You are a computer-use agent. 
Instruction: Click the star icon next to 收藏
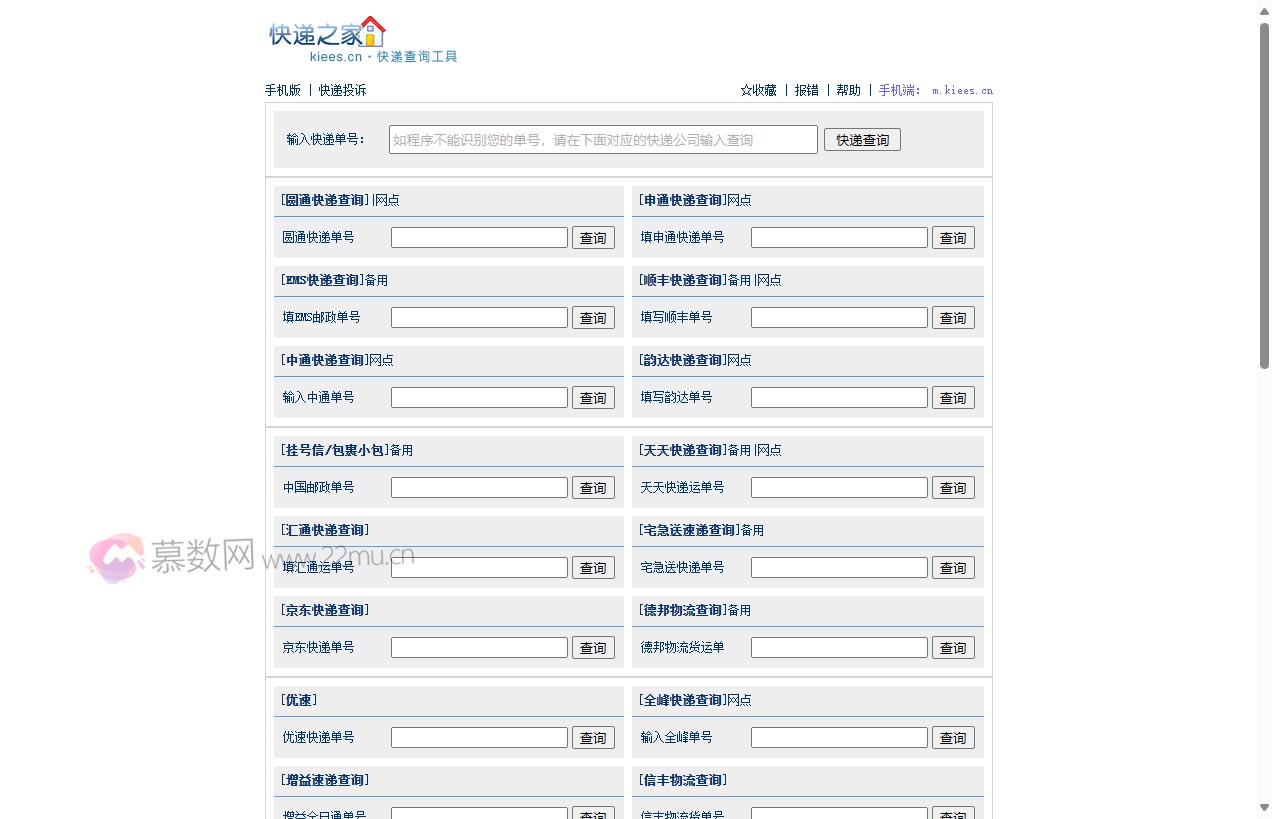744,90
